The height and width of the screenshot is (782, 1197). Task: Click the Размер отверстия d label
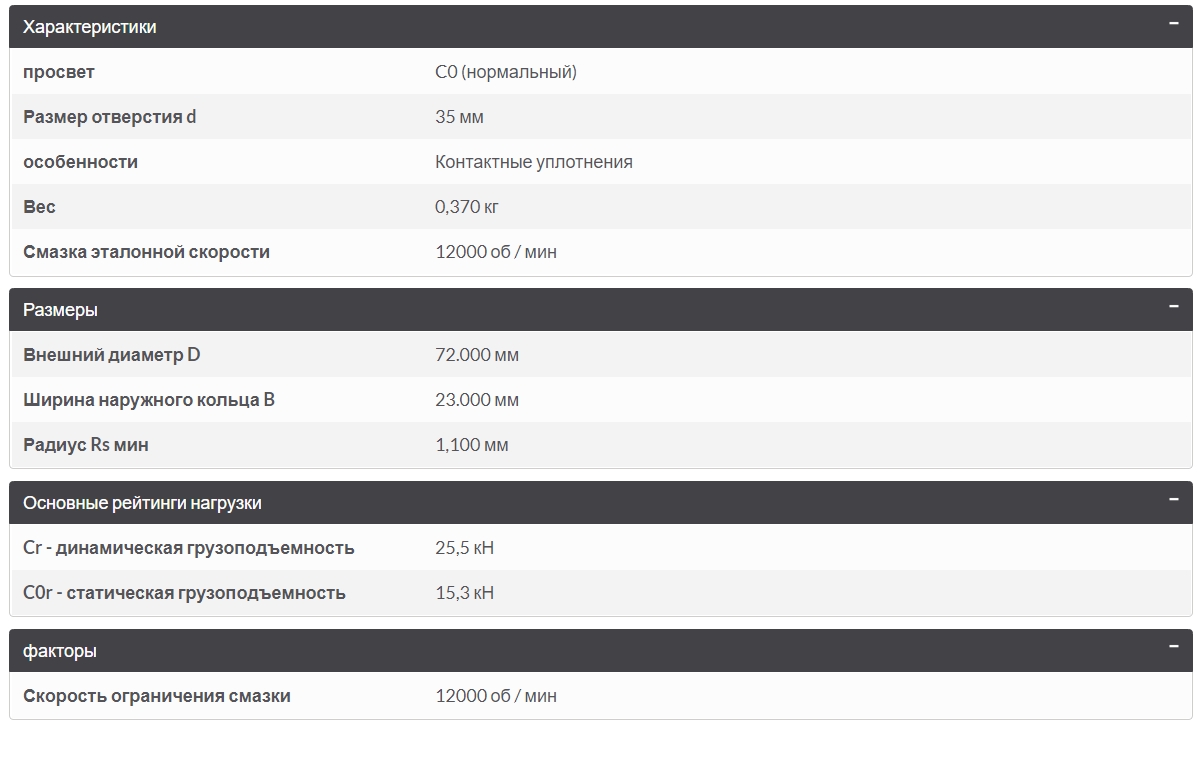(x=110, y=117)
